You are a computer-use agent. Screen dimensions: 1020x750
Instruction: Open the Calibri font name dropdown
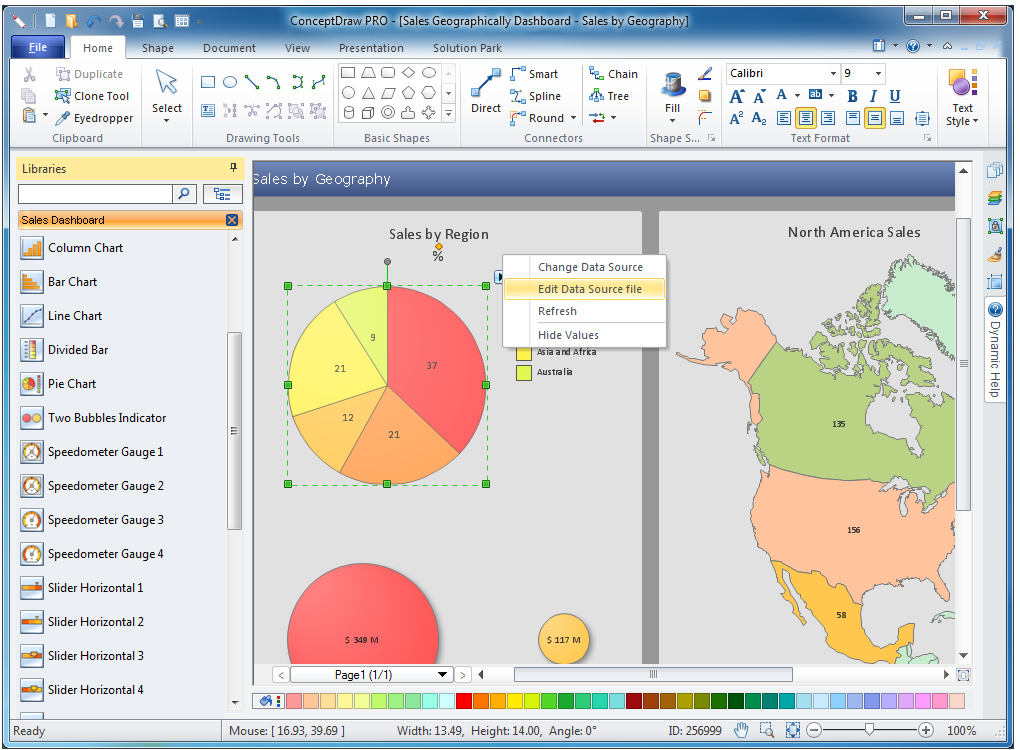click(833, 74)
